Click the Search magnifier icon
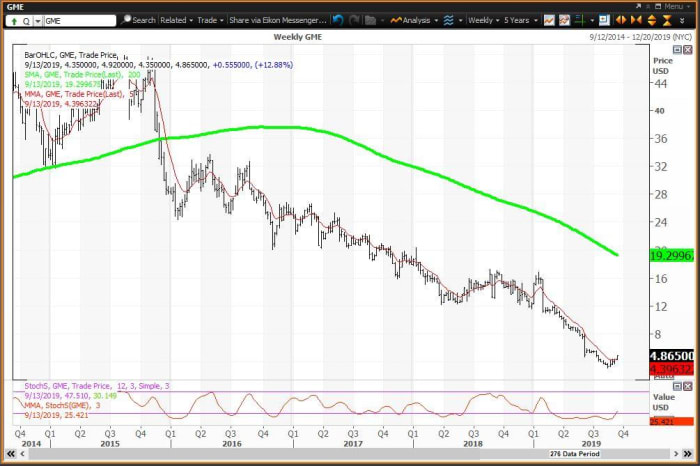 [x=127, y=19]
